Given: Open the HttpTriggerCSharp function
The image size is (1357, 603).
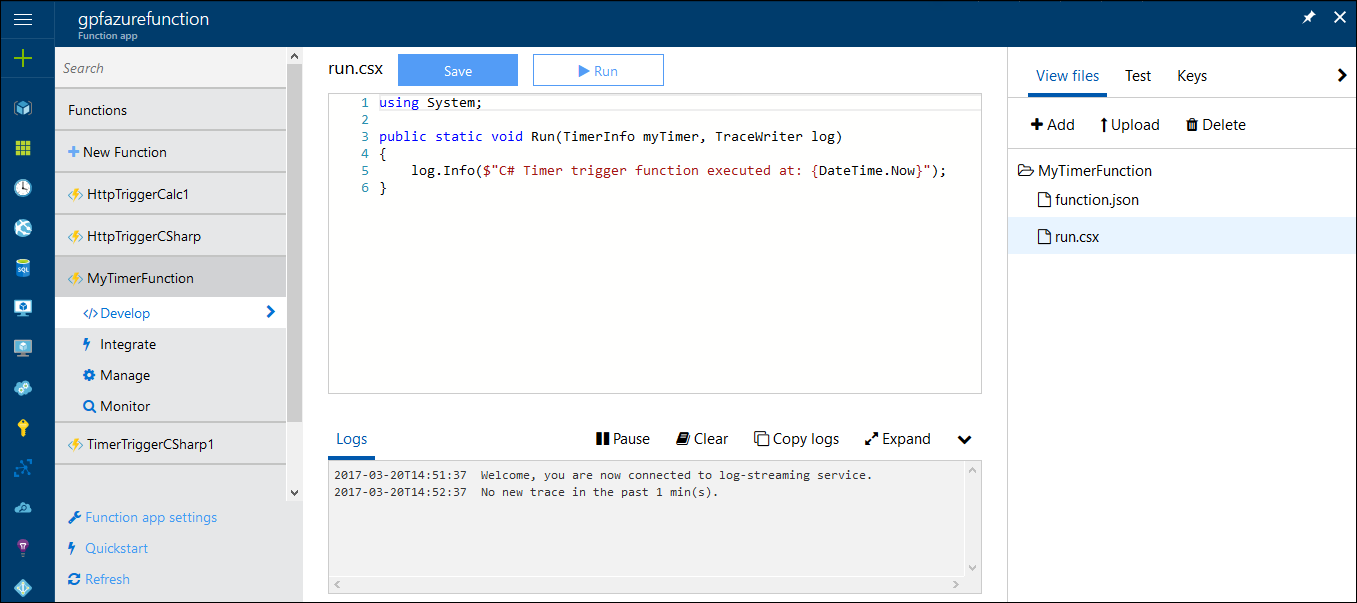Looking at the screenshot, I should [x=170, y=236].
